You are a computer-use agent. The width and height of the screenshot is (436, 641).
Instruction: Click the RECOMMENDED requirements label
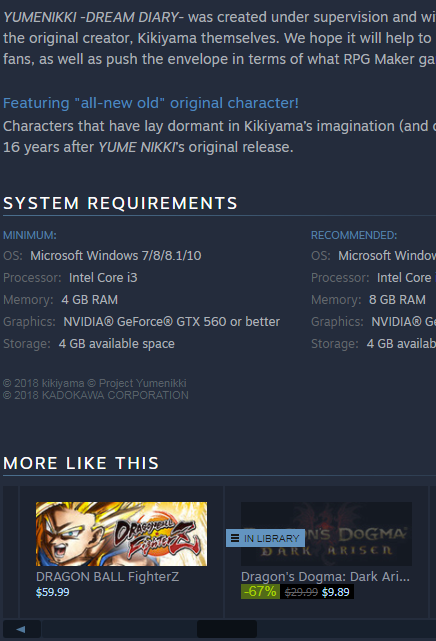tap(354, 235)
